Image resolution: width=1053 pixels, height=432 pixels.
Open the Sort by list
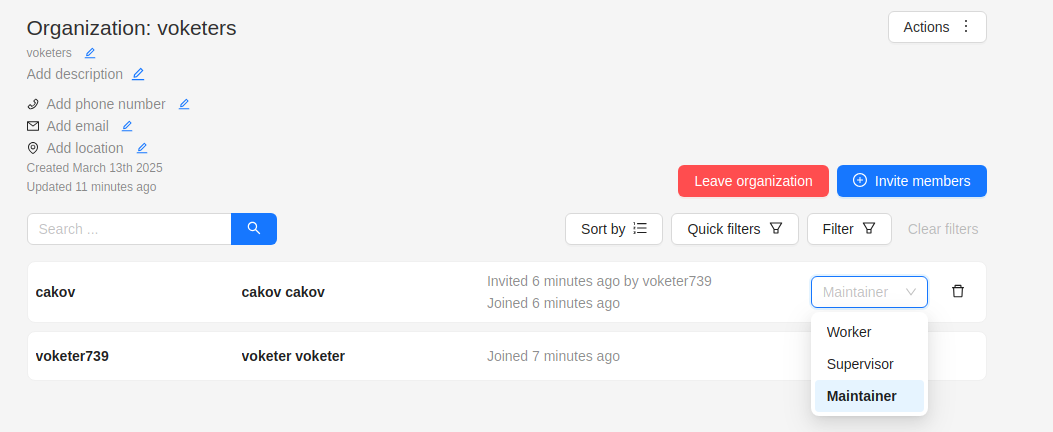coord(614,229)
